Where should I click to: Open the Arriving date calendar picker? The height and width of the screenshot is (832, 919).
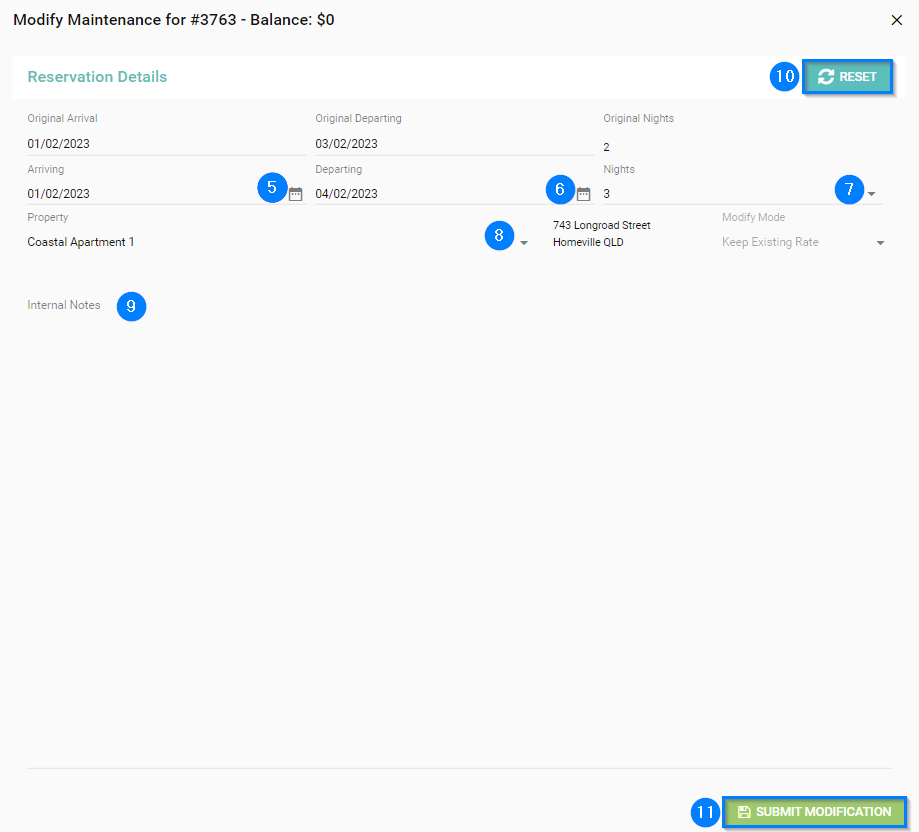pyautogui.click(x=295, y=194)
